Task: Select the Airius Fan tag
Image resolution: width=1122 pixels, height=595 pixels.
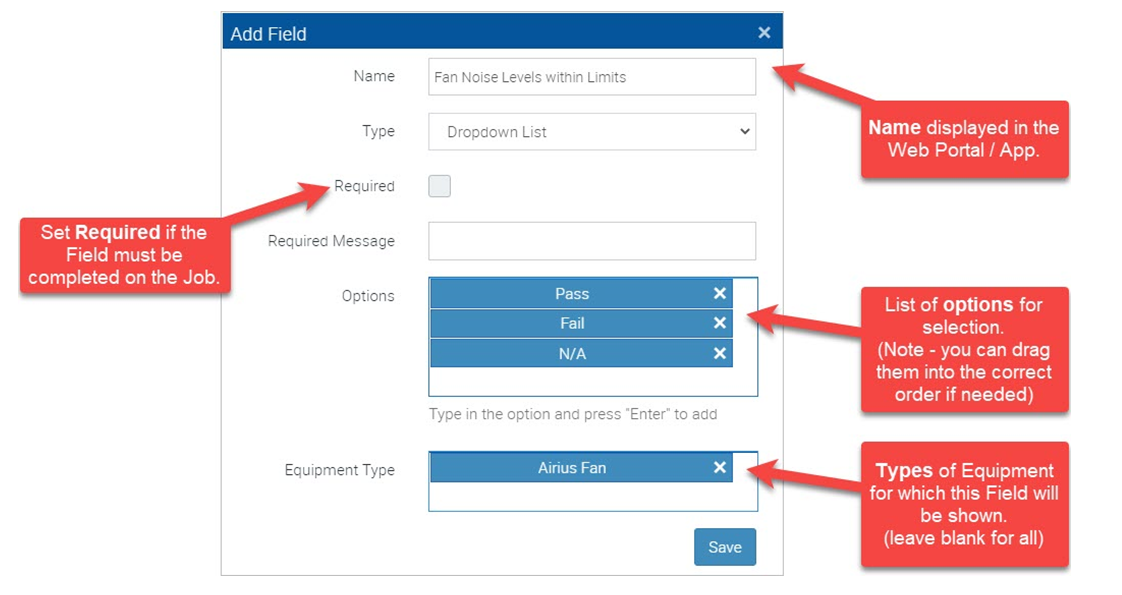Action: 572,467
